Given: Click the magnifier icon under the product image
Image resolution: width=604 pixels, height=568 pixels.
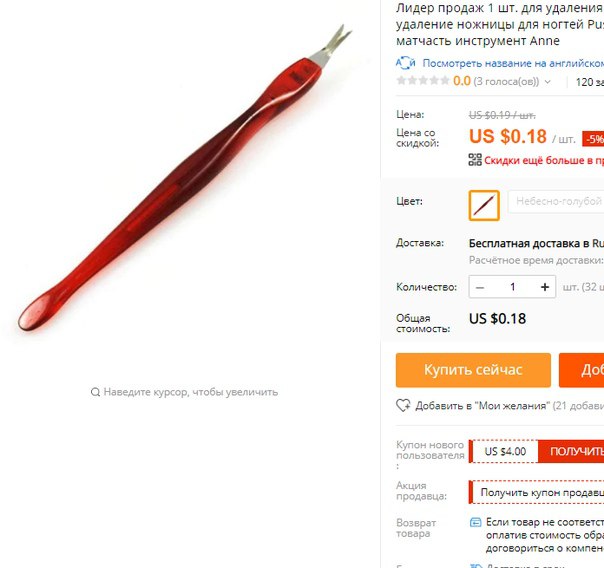Looking at the screenshot, I should pyautogui.click(x=95, y=392).
